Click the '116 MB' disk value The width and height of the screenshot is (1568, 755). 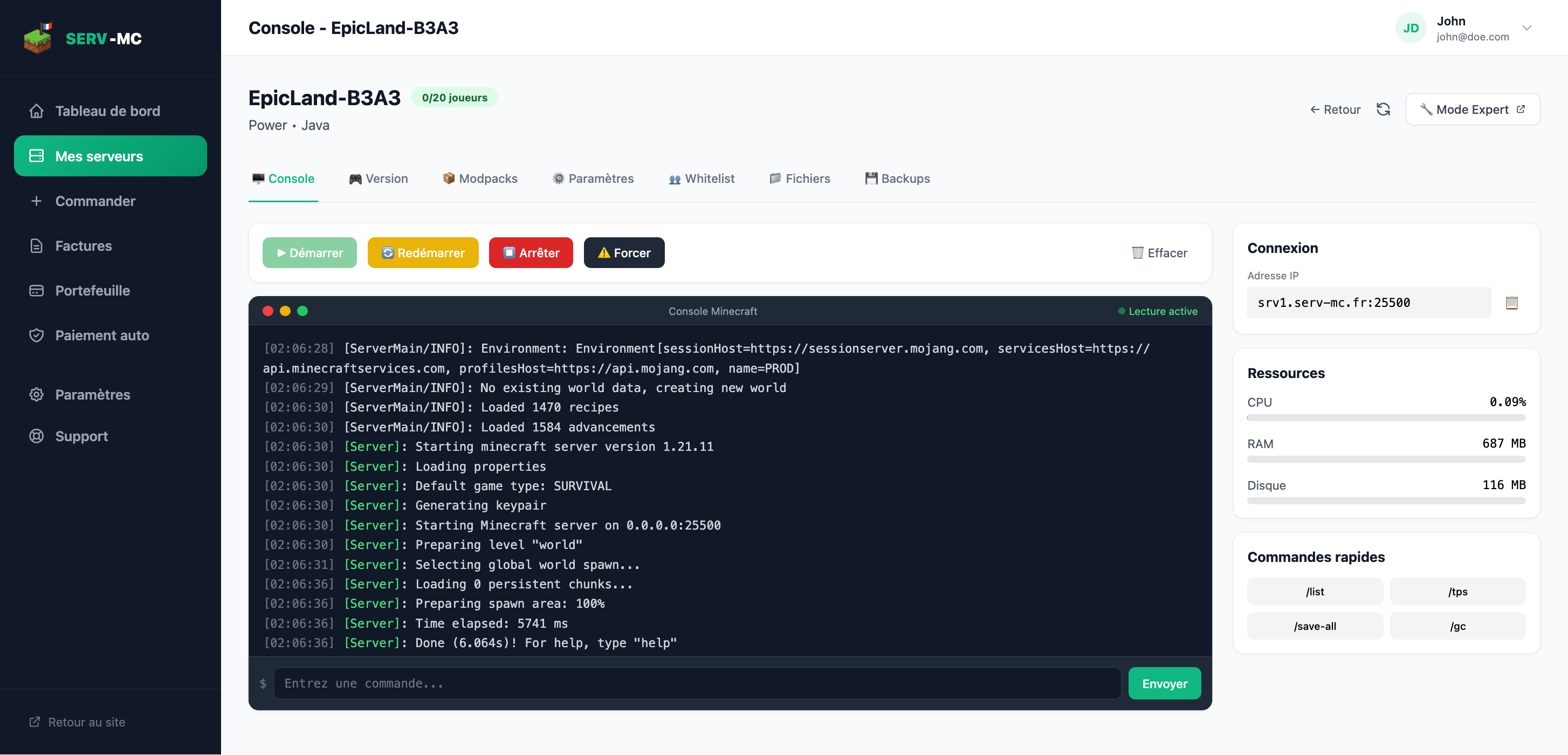(1503, 485)
